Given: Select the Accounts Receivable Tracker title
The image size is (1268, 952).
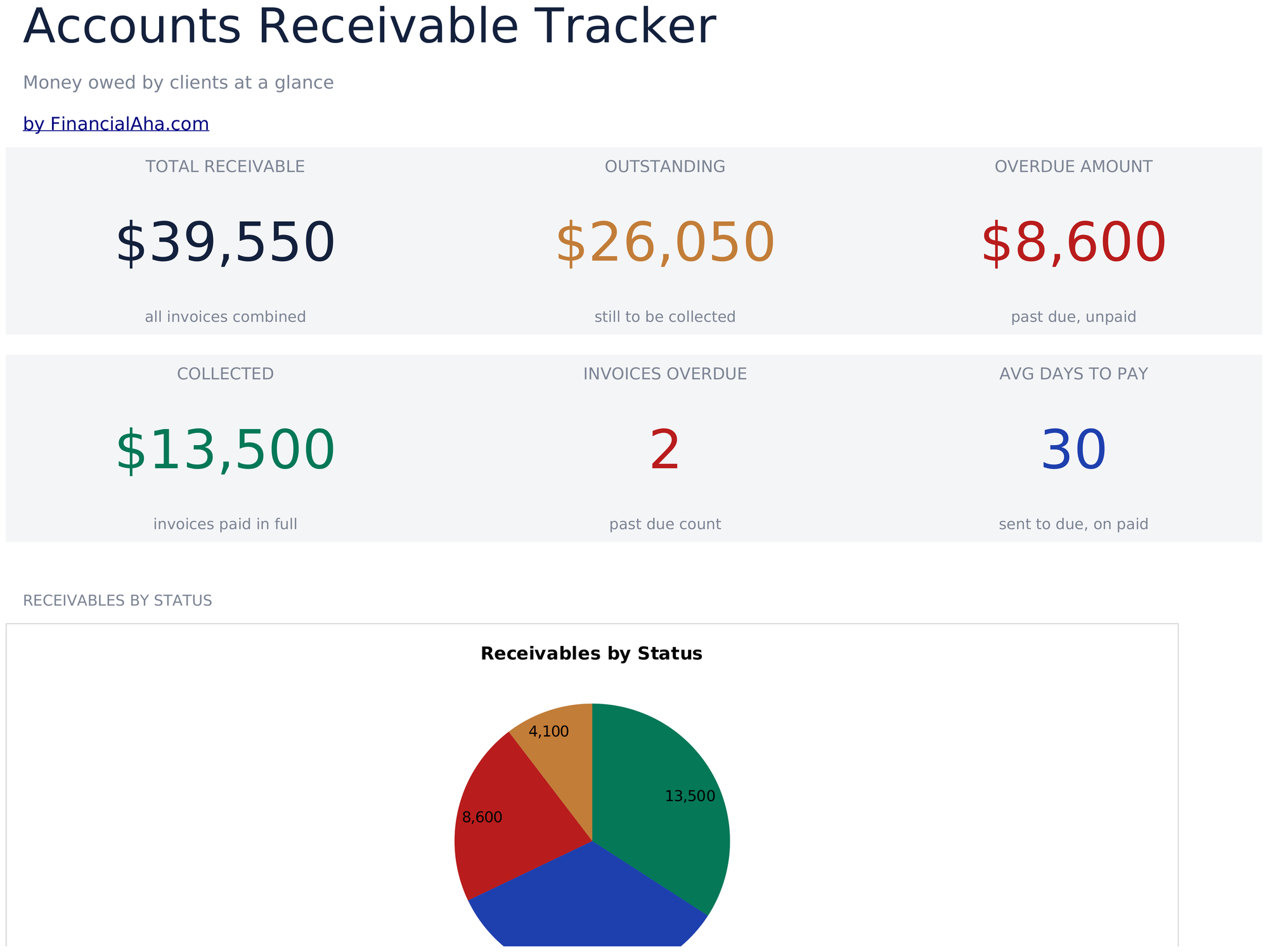Looking at the screenshot, I should (x=370, y=27).
